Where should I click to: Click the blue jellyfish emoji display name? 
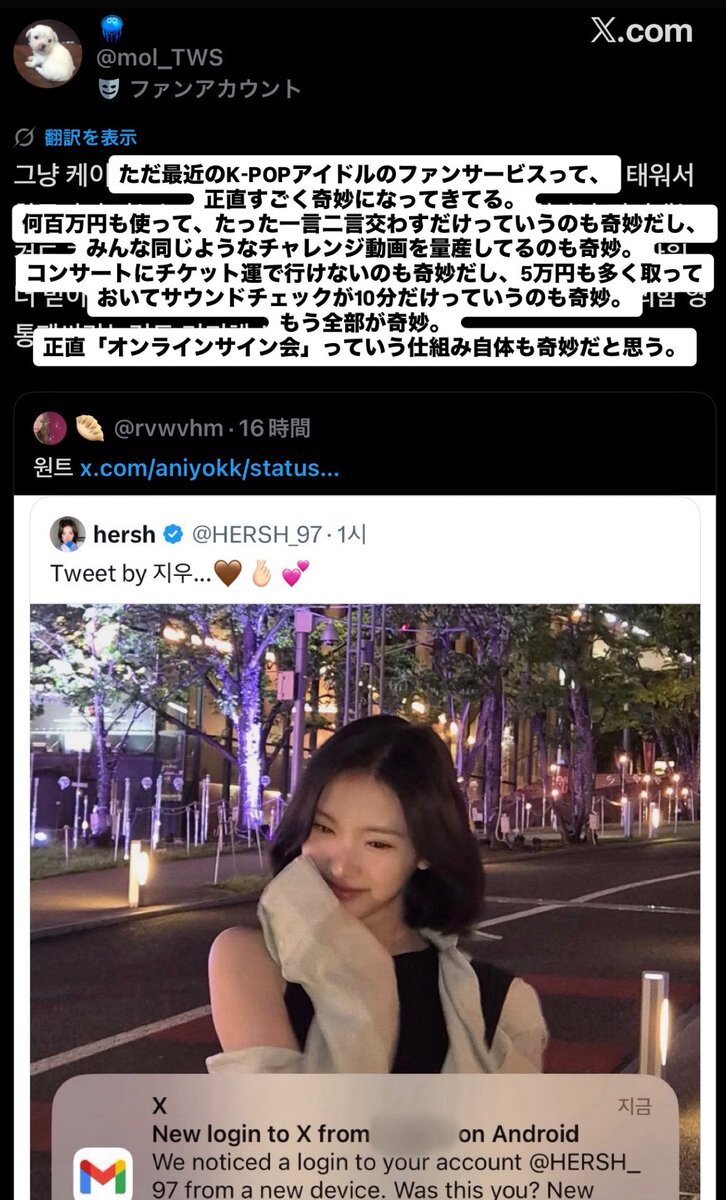[x=112, y=28]
